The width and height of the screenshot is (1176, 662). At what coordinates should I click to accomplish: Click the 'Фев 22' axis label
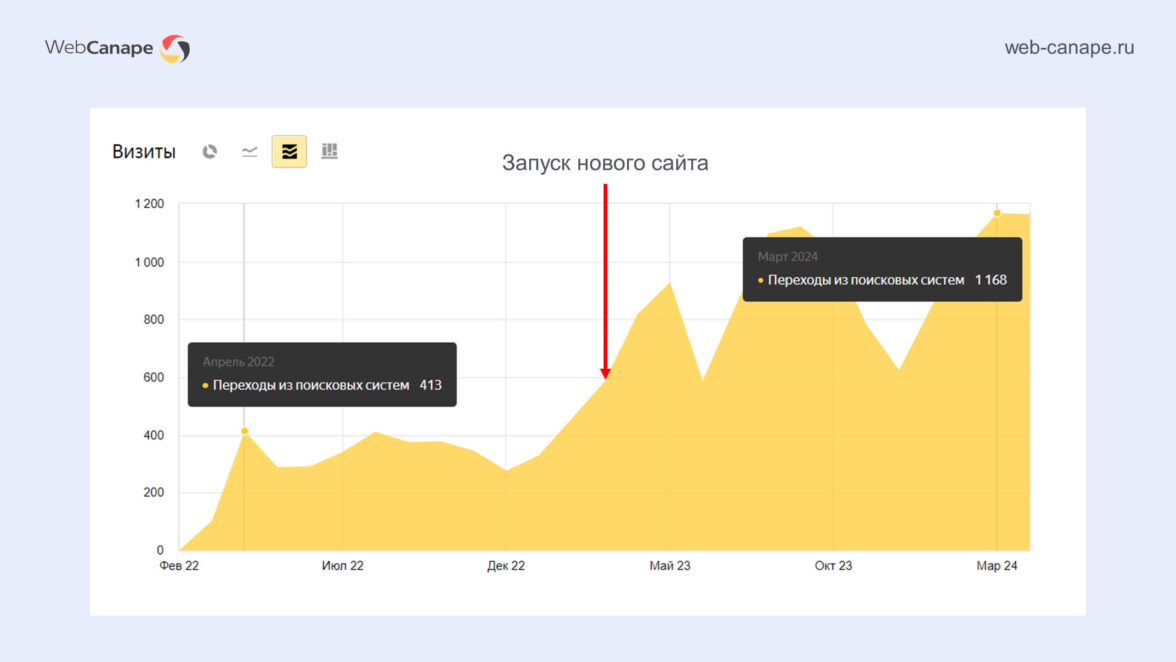pyautogui.click(x=179, y=566)
